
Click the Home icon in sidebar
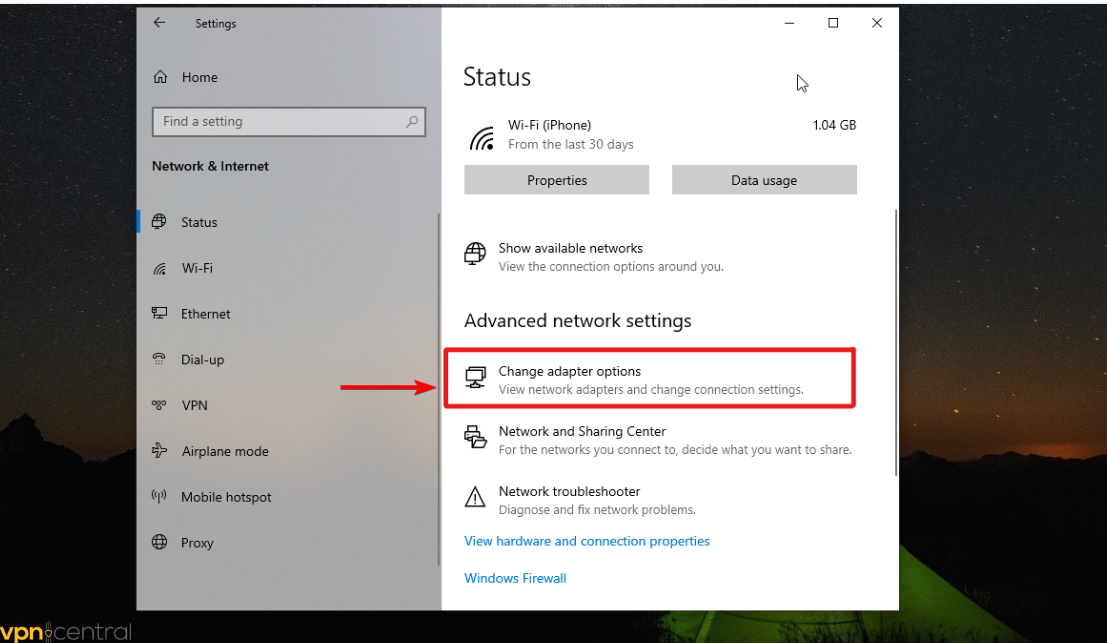pyautogui.click(x=160, y=78)
